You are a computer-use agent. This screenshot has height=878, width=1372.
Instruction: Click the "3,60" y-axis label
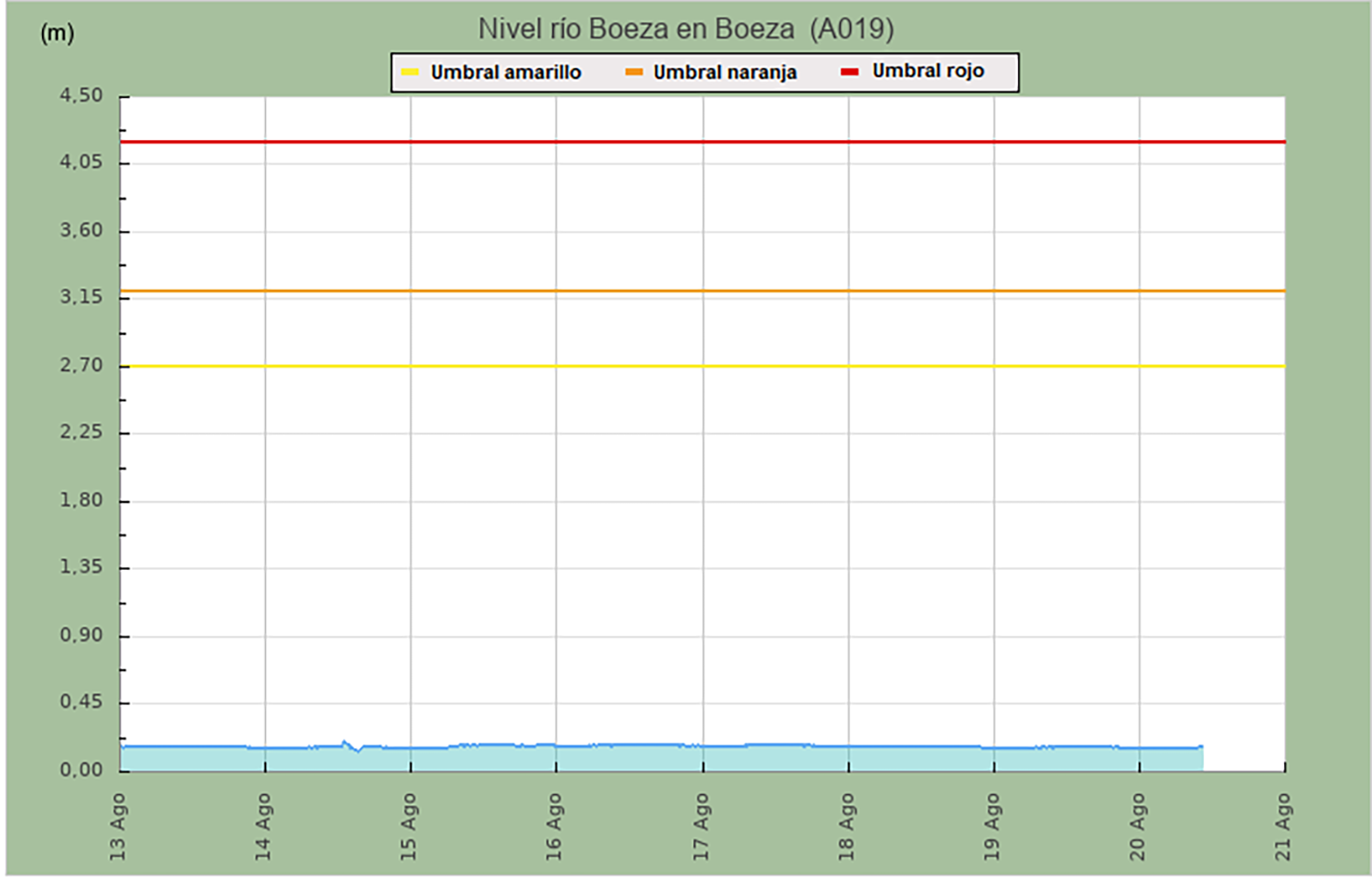(81, 230)
